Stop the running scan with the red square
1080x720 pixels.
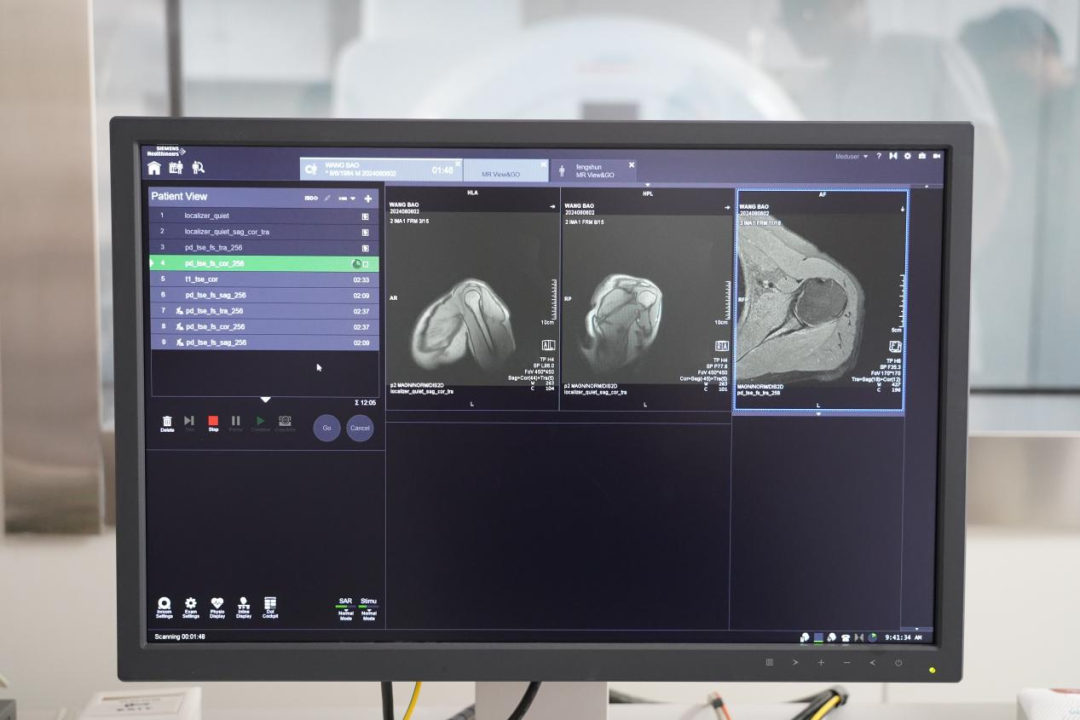coord(214,423)
